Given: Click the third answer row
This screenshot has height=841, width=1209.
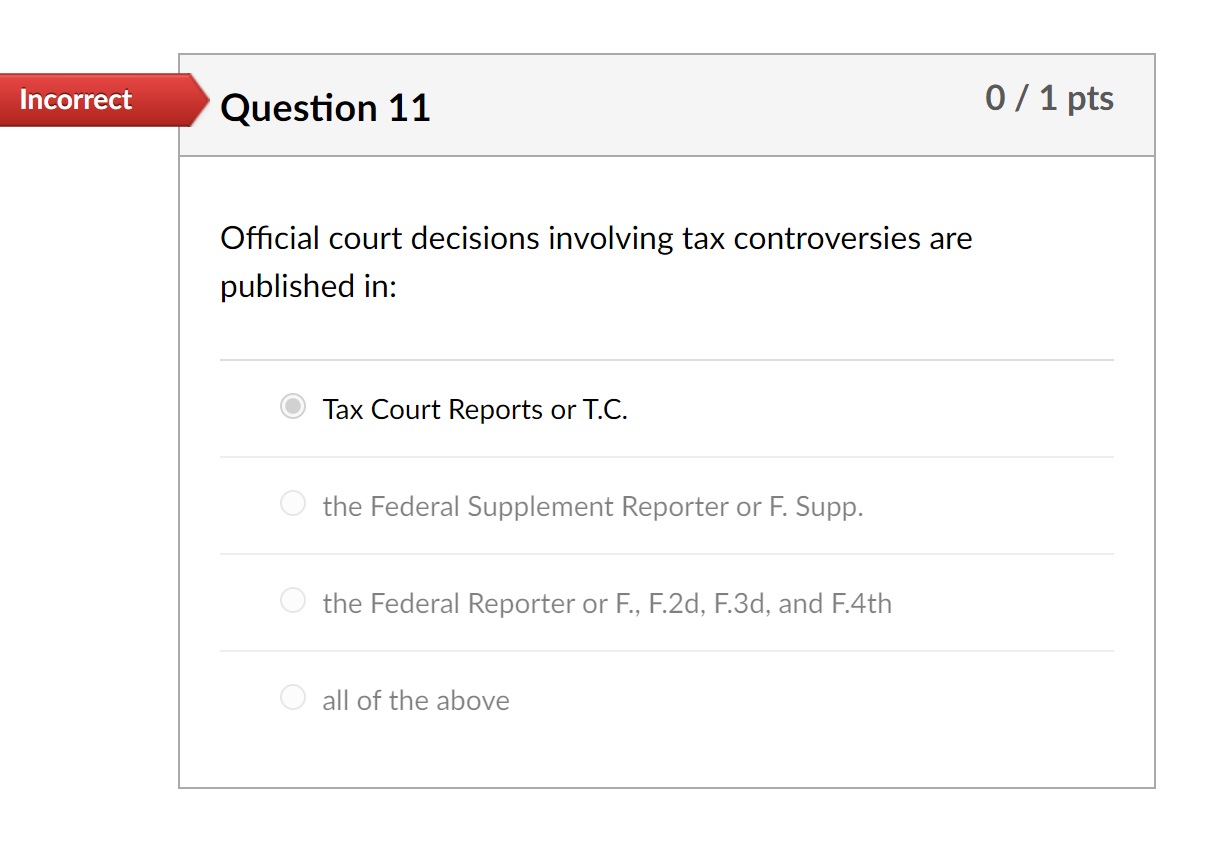Looking at the screenshot, I should click(x=666, y=602).
